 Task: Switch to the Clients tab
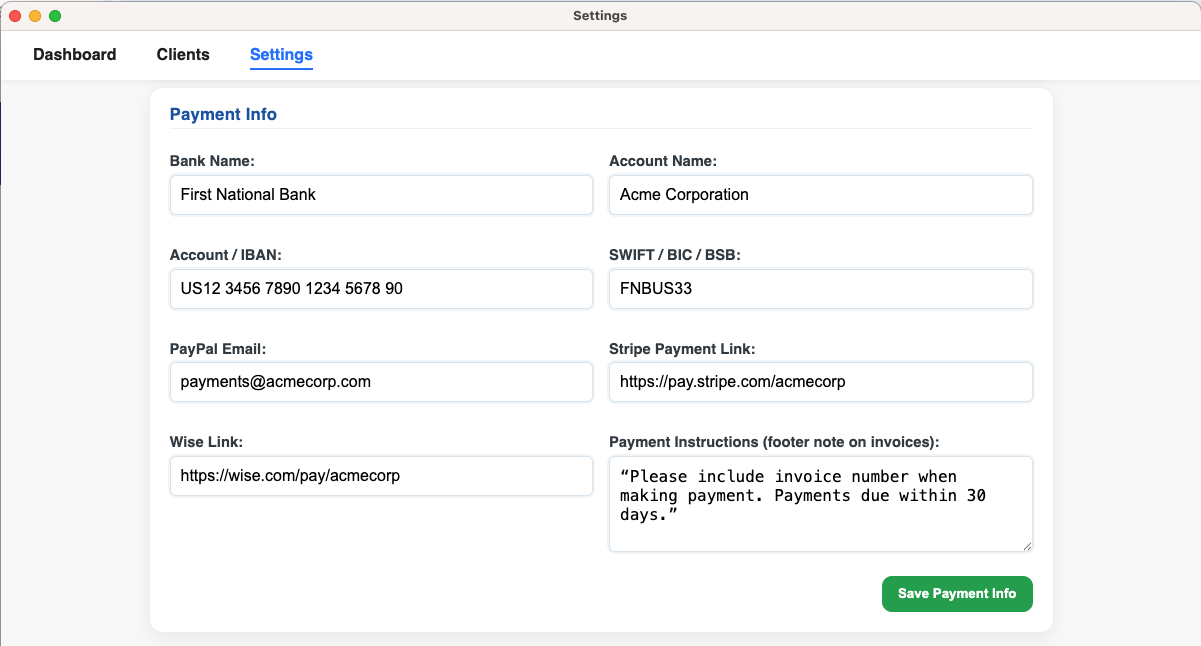tap(183, 55)
